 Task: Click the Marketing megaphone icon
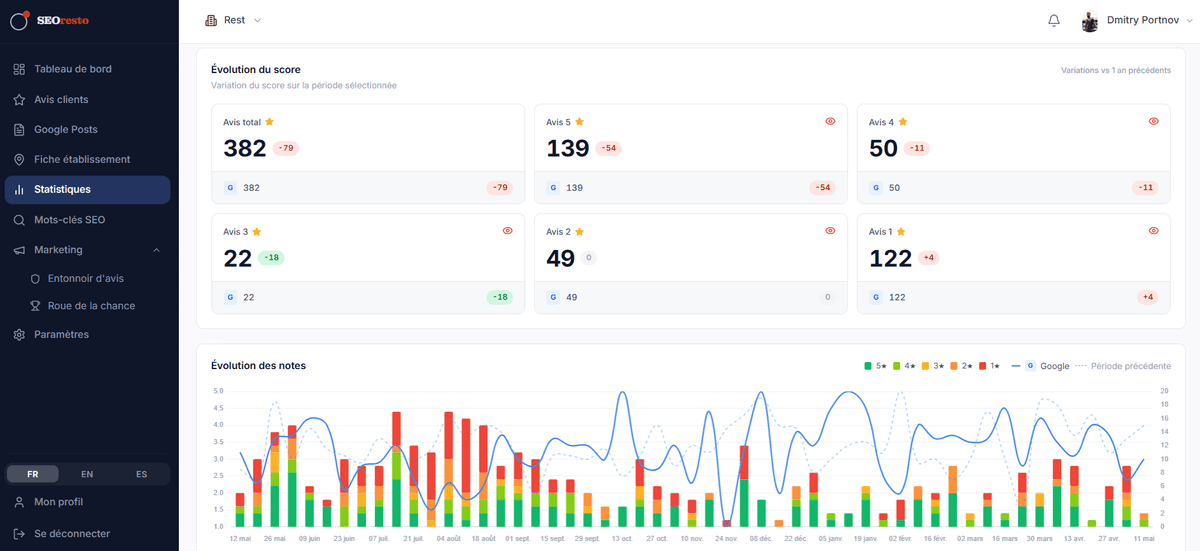(x=19, y=250)
